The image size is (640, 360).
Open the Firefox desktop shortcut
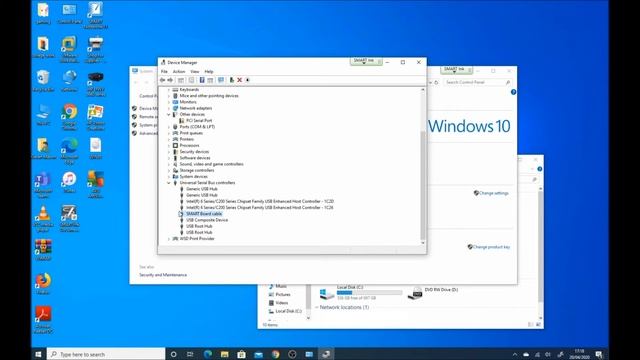click(x=43, y=283)
